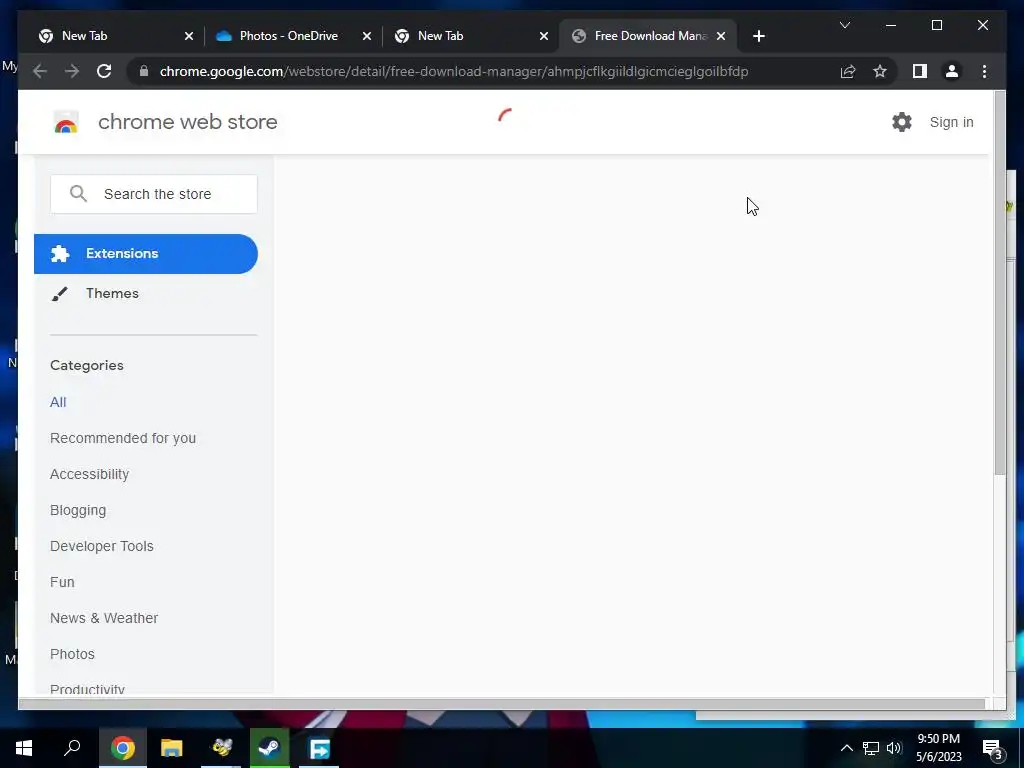
Task: Close the second New Tab
Action: coord(544,37)
